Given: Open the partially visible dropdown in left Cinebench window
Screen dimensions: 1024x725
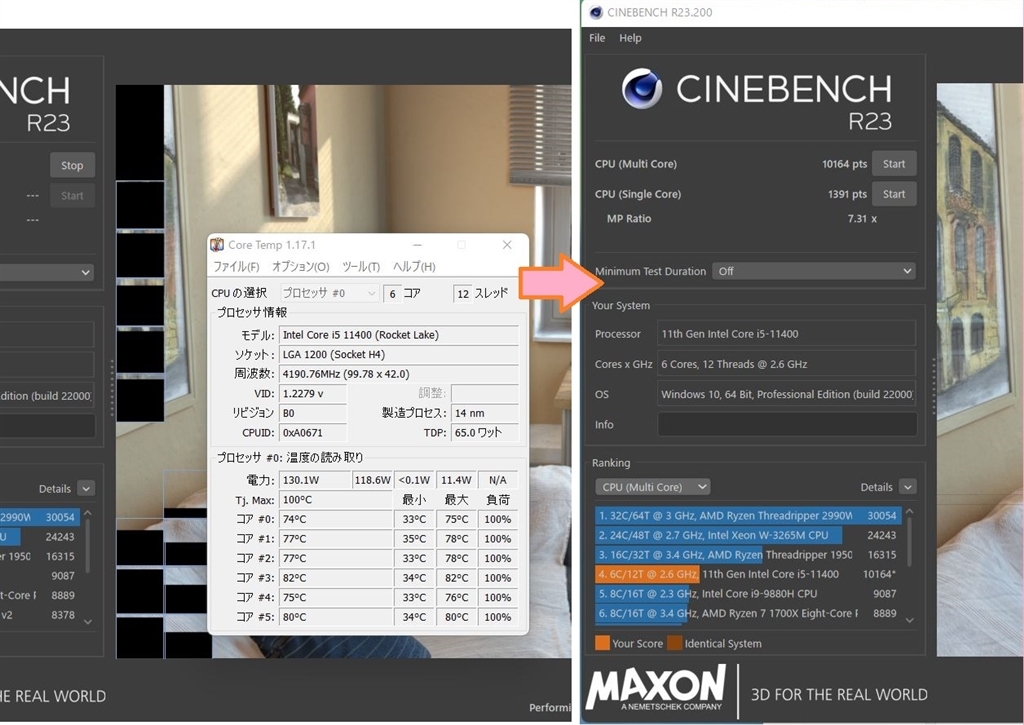Looking at the screenshot, I should tap(47, 272).
